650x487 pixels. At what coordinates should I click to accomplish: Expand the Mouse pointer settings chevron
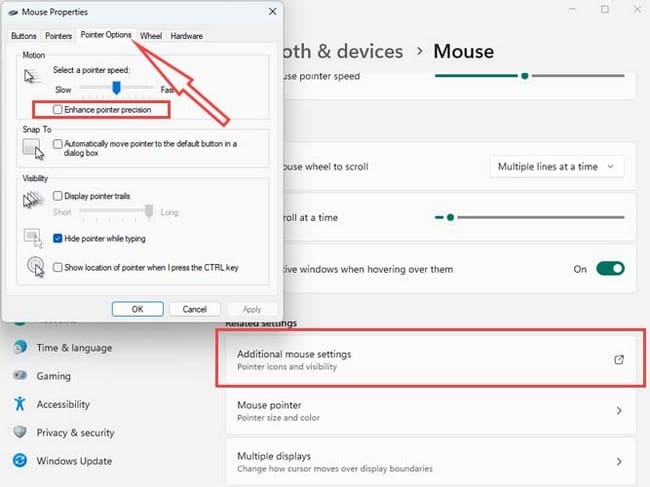click(618, 411)
